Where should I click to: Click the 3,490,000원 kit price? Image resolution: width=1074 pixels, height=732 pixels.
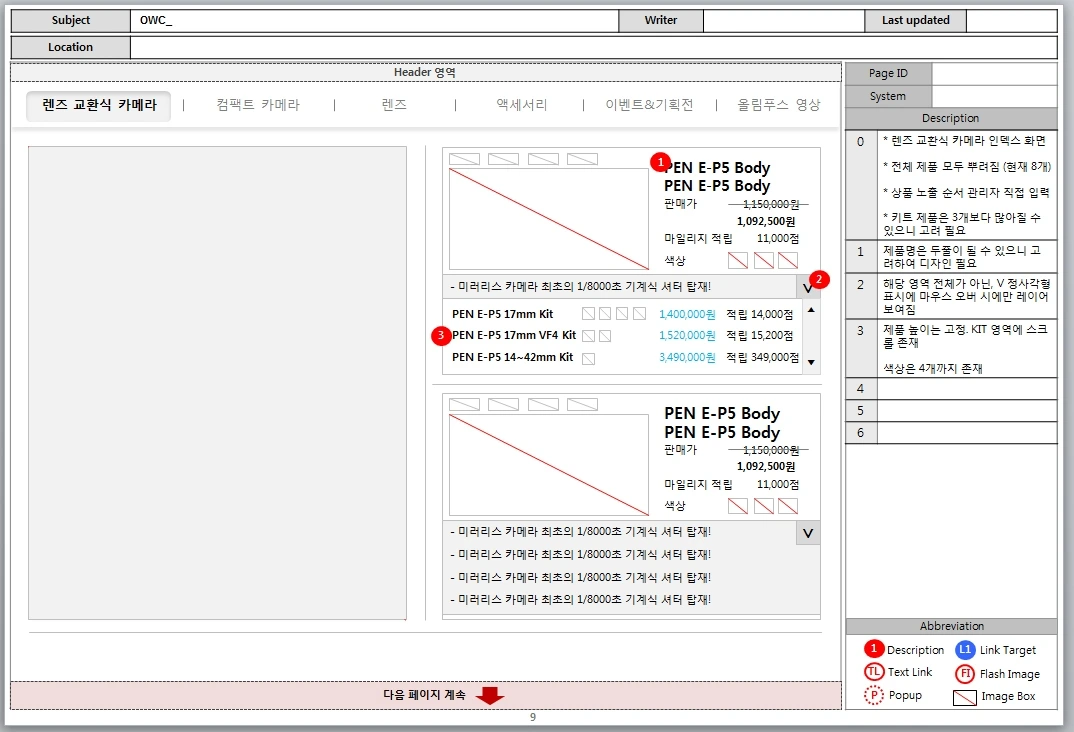pyautogui.click(x=687, y=357)
